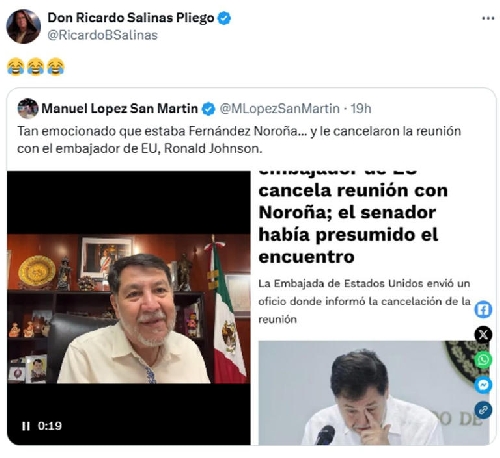Click the Manuel Lopez San Martin display name
Screen dimensions: 500x458
119,108
